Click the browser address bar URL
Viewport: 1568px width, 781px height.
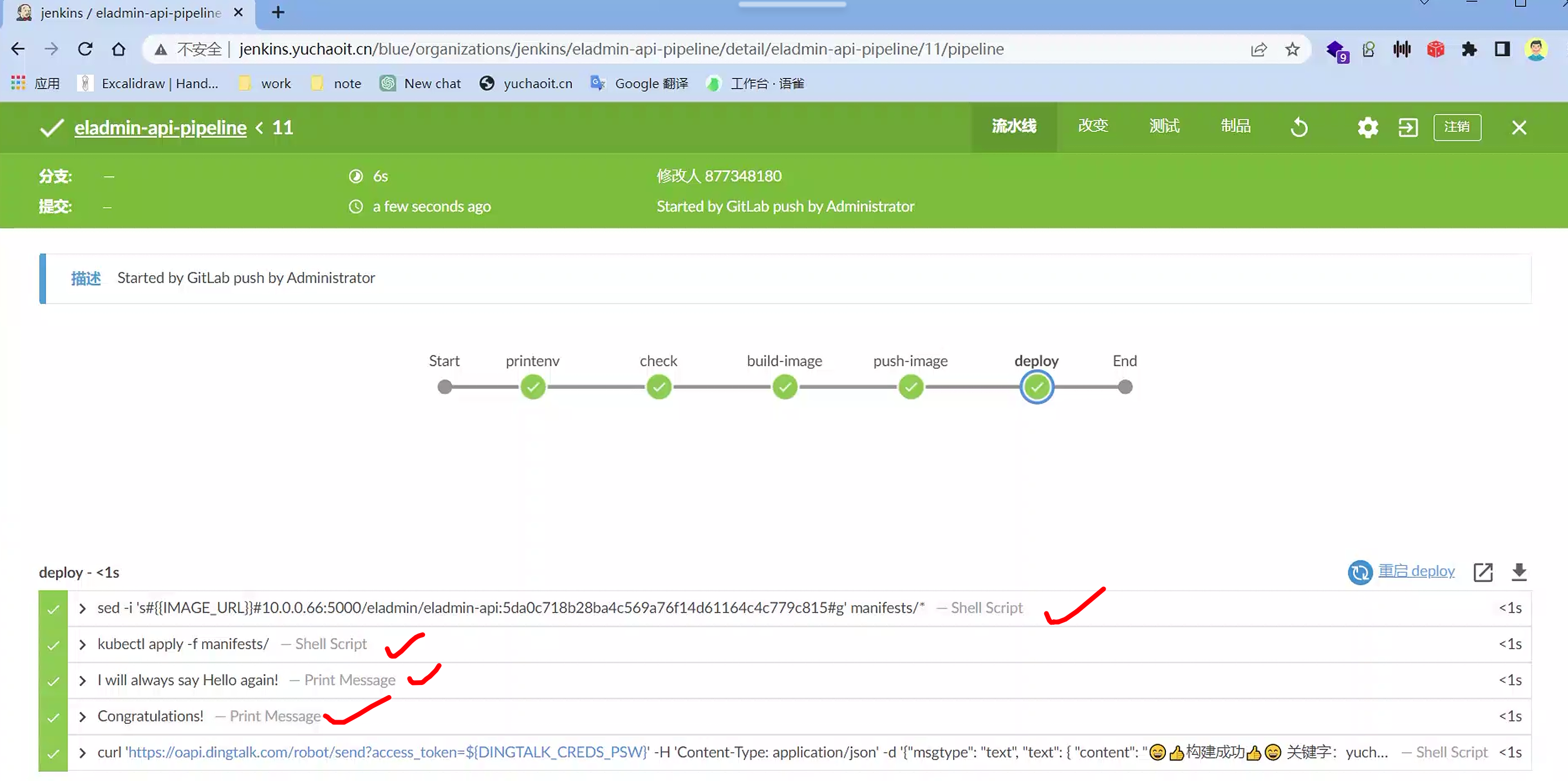click(x=621, y=49)
